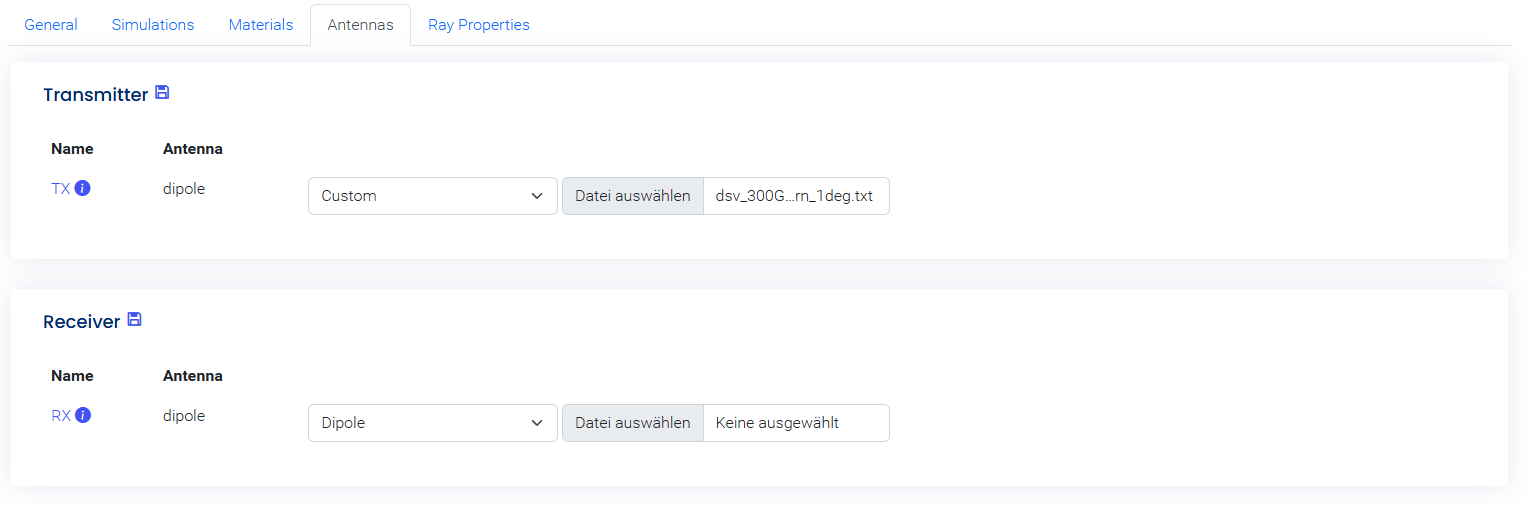
Task: Click the Receiver section heading
Action: click(81, 322)
